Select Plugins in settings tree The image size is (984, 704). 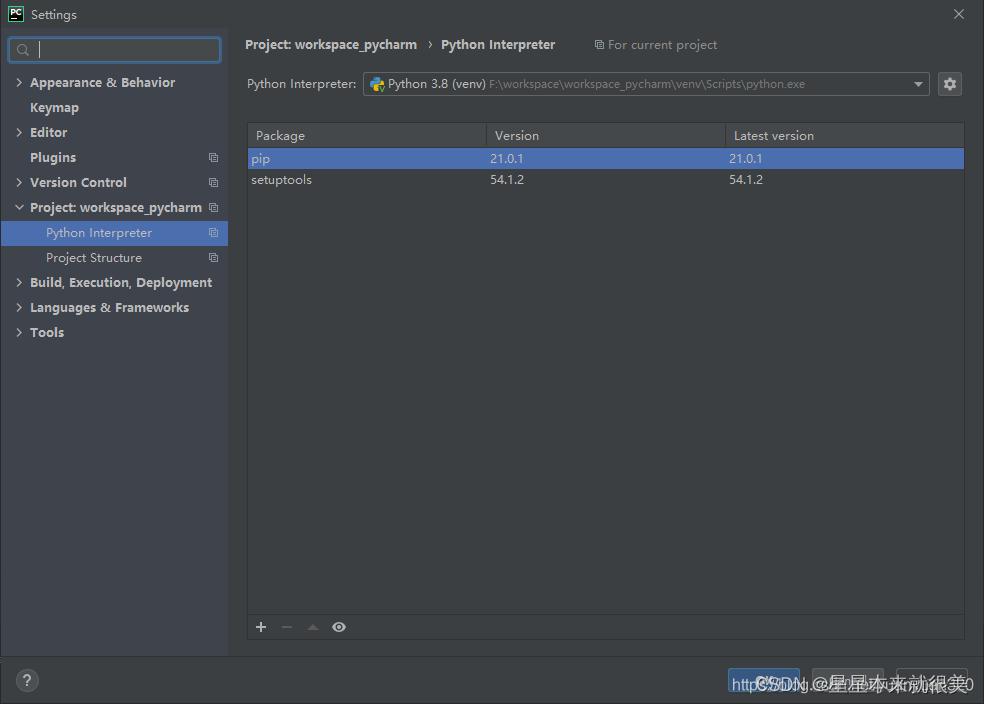click(x=53, y=157)
